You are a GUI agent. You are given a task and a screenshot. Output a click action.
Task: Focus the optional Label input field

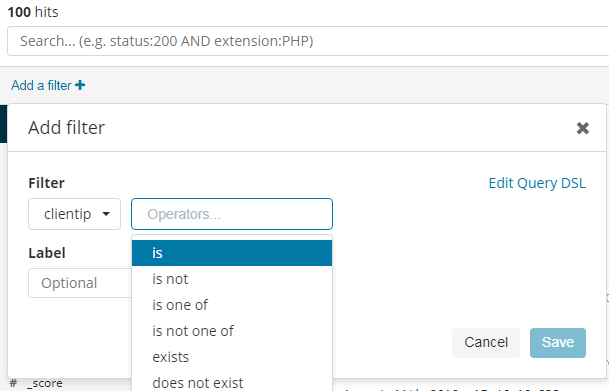point(80,283)
